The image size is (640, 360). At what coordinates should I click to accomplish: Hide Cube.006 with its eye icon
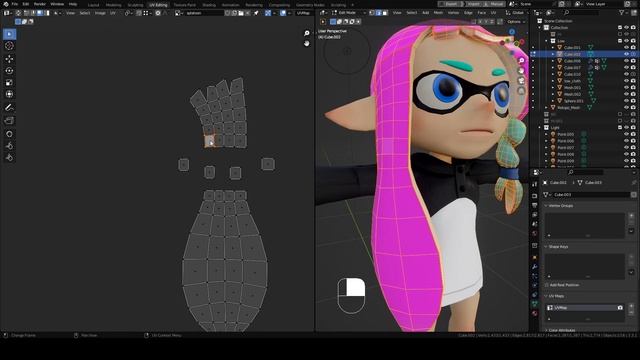coord(627,61)
